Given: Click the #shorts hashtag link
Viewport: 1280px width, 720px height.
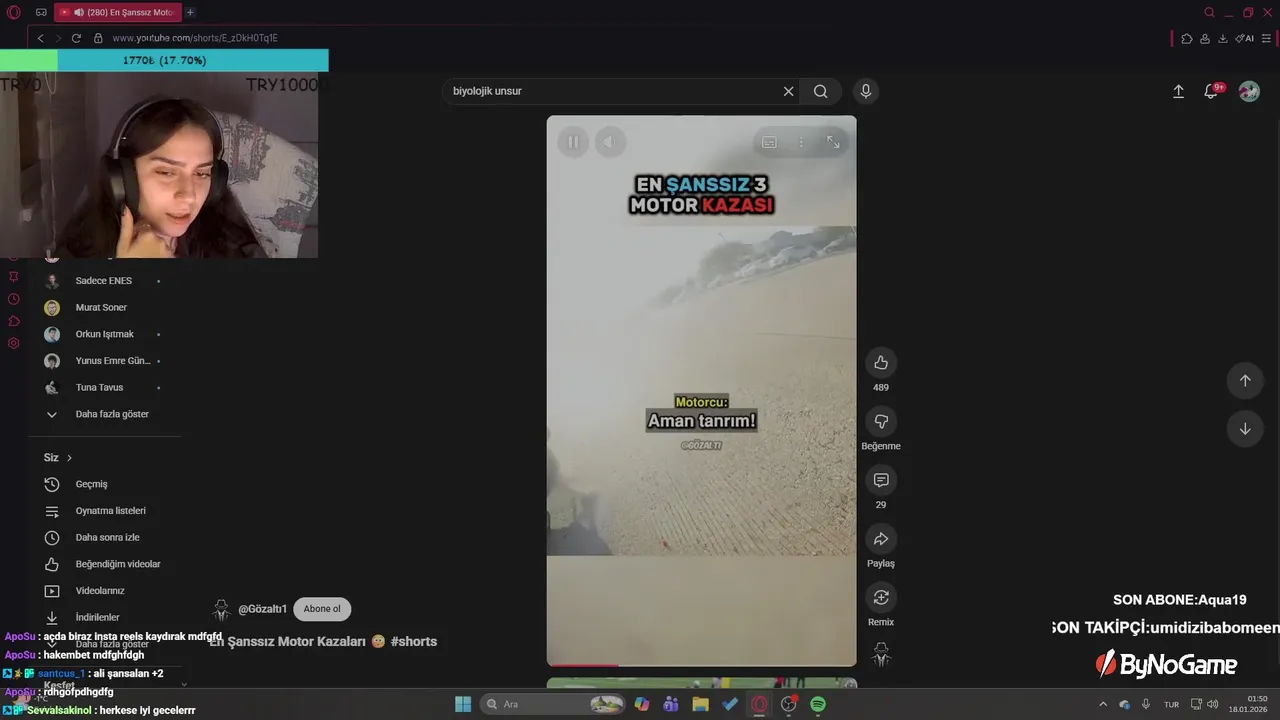Looking at the screenshot, I should (x=414, y=641).
